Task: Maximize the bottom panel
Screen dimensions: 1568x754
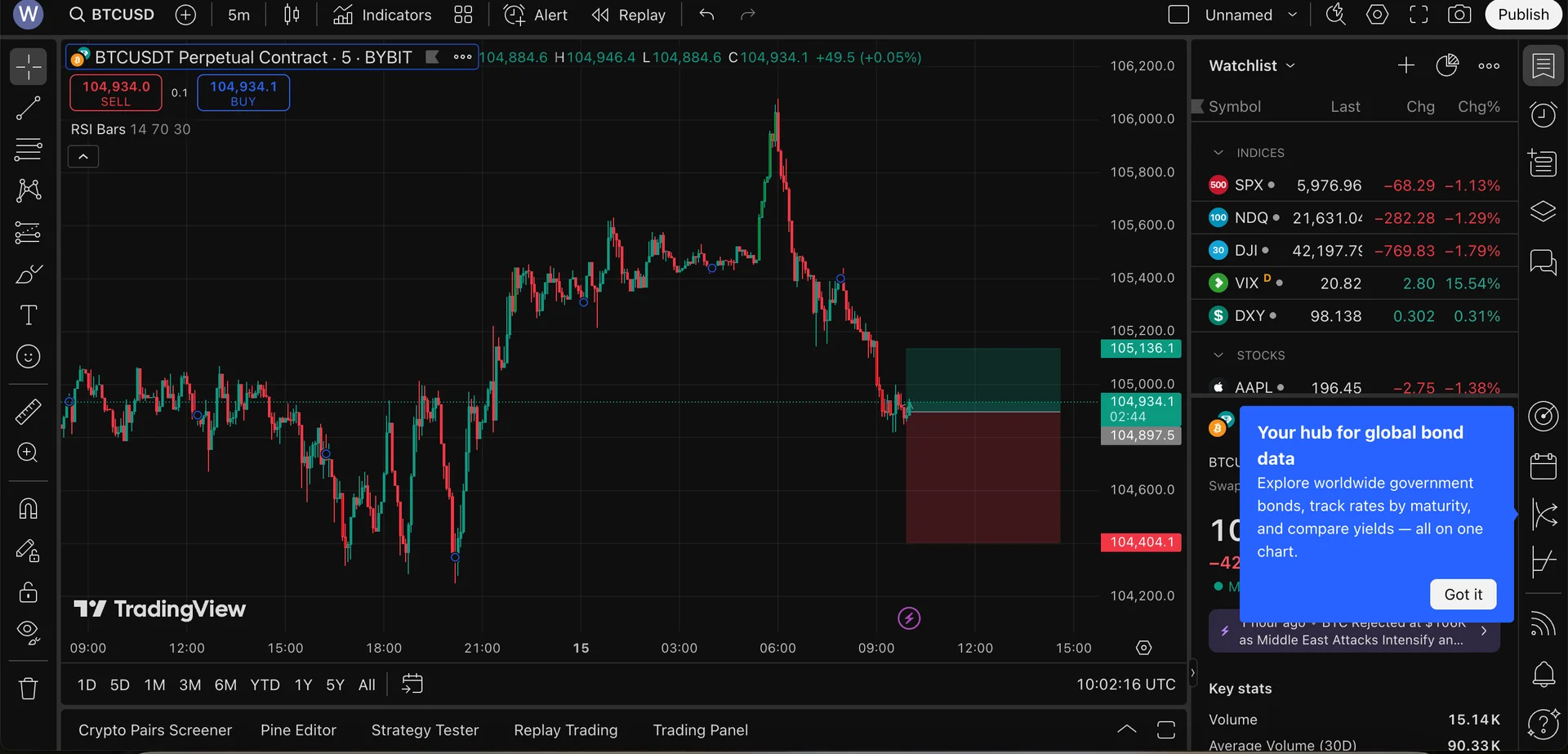Action: point(1166,729)
